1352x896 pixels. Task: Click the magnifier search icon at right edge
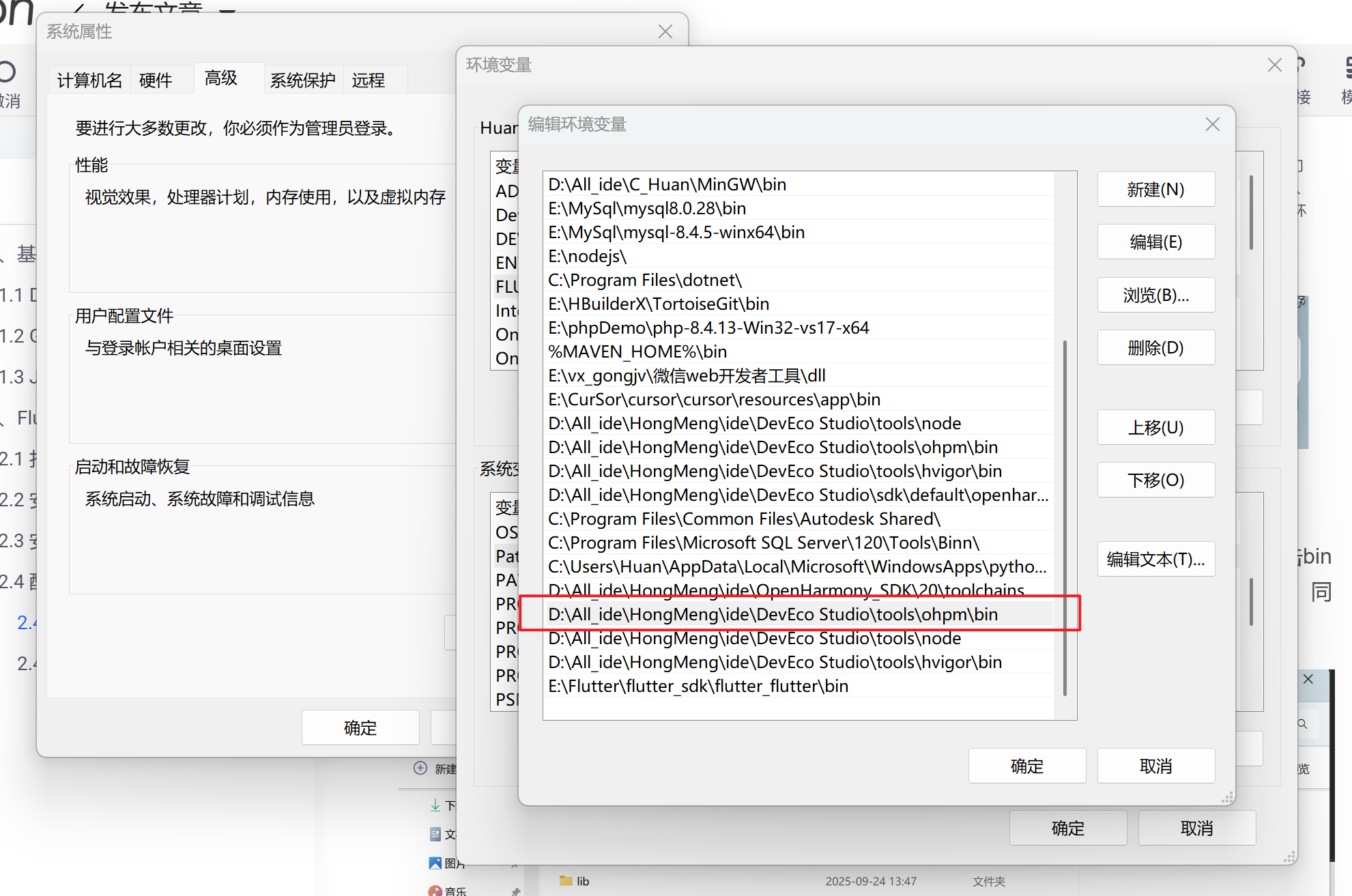click(1302, 724)
